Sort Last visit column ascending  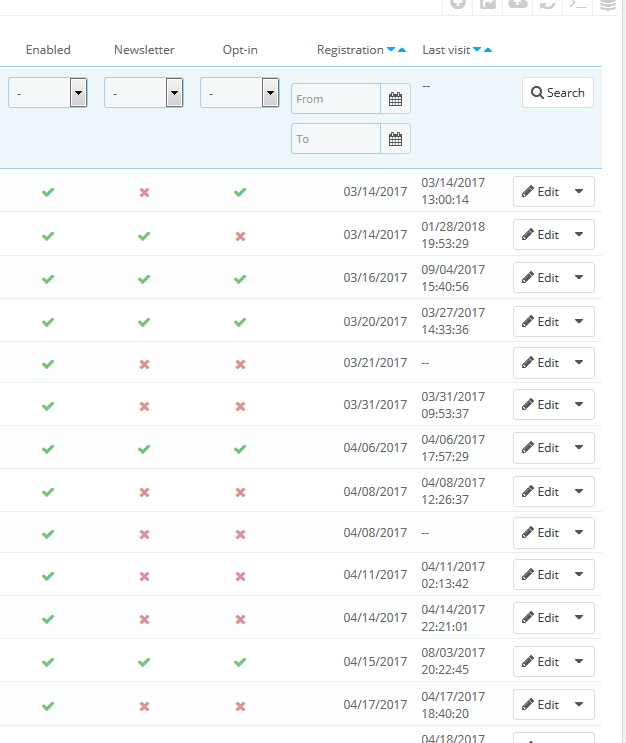488,50
